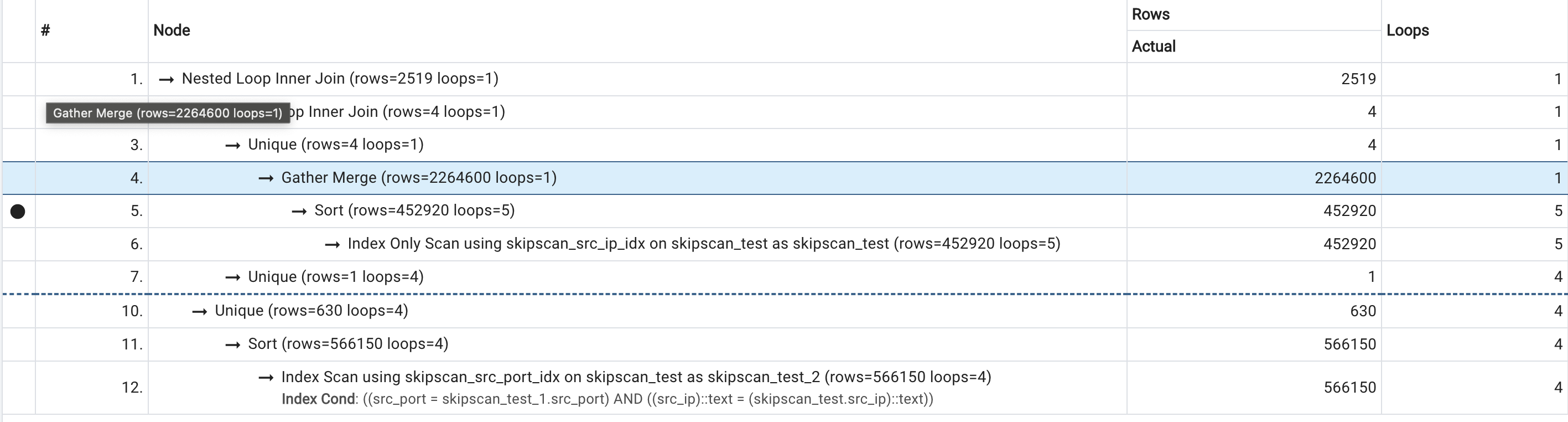Click the arrow beside Gather Merge node

tap(266, 178)
